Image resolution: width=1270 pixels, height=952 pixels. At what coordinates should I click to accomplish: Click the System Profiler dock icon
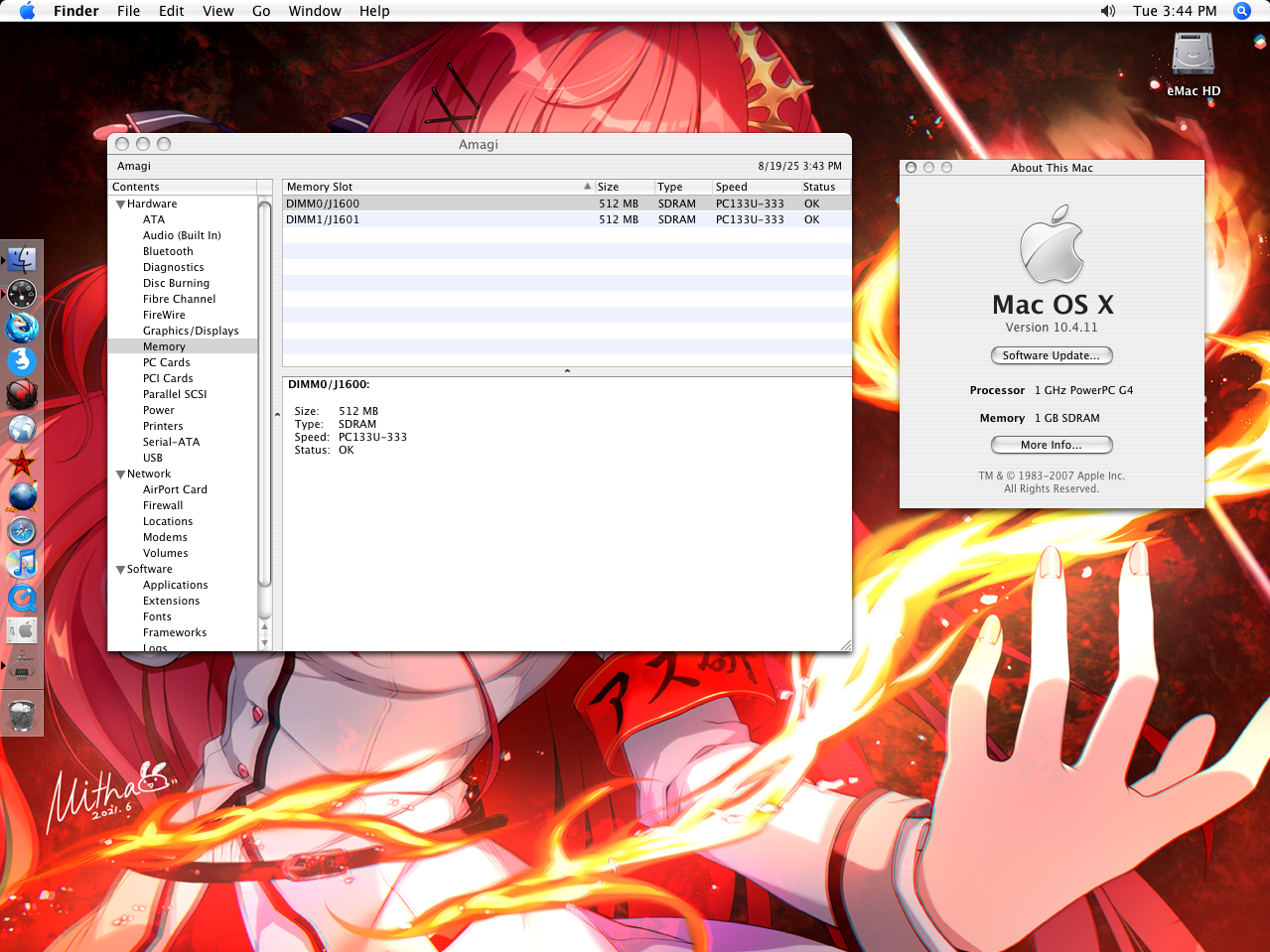click(x=22, y=666)
